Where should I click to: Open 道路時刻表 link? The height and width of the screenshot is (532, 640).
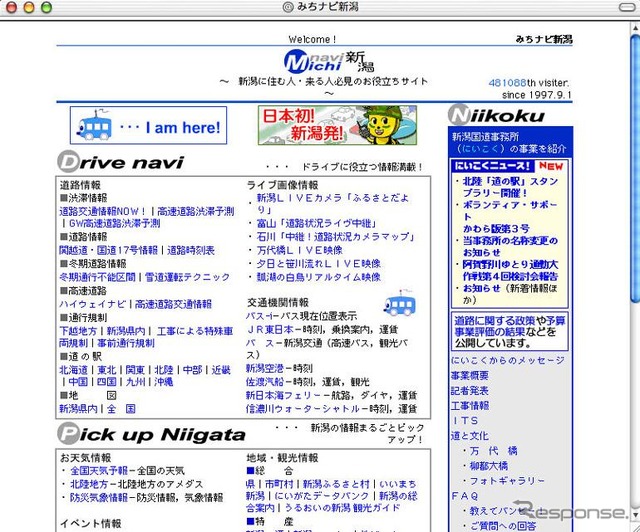pyautogui.click(x=191, y=250)
